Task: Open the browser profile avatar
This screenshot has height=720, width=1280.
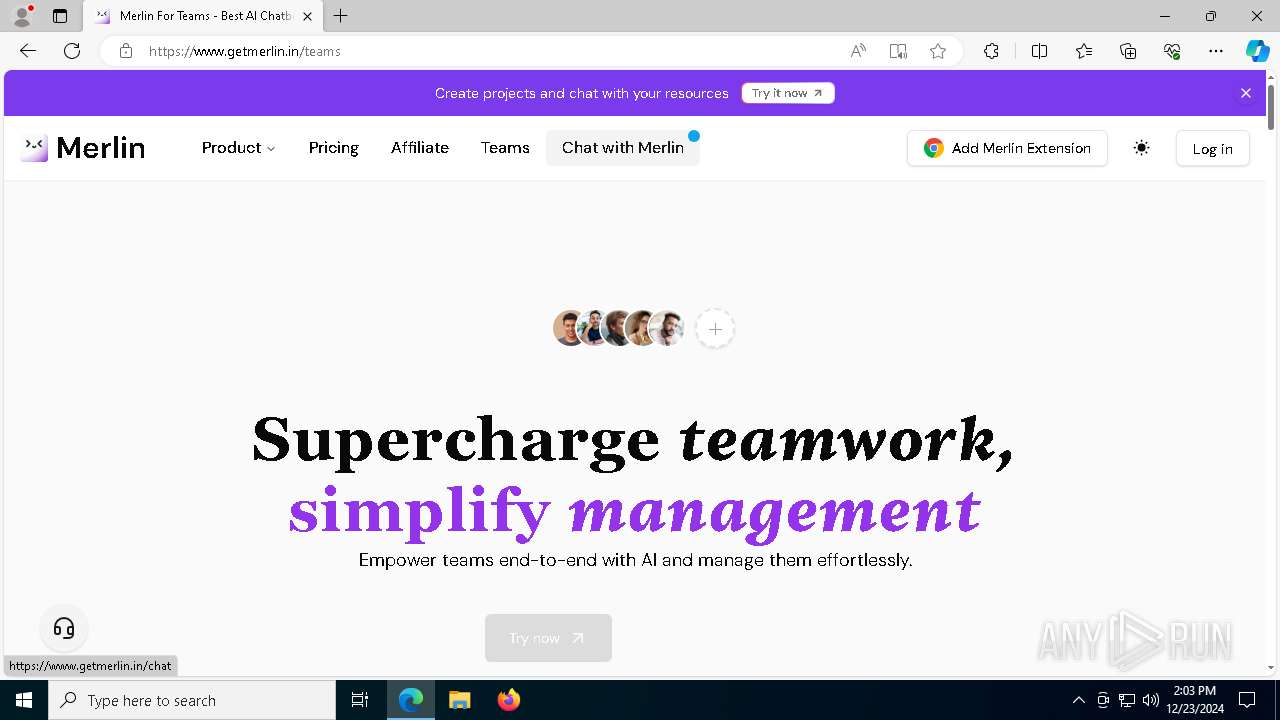Action: coord(21,16)
